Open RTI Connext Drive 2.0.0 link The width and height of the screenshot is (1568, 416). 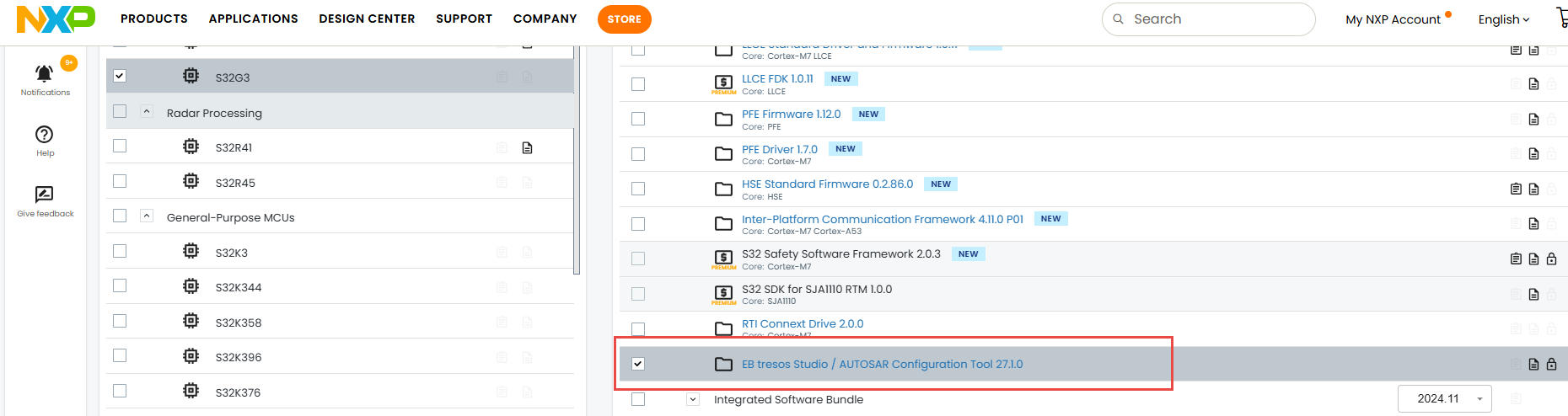tap(803, 323)
